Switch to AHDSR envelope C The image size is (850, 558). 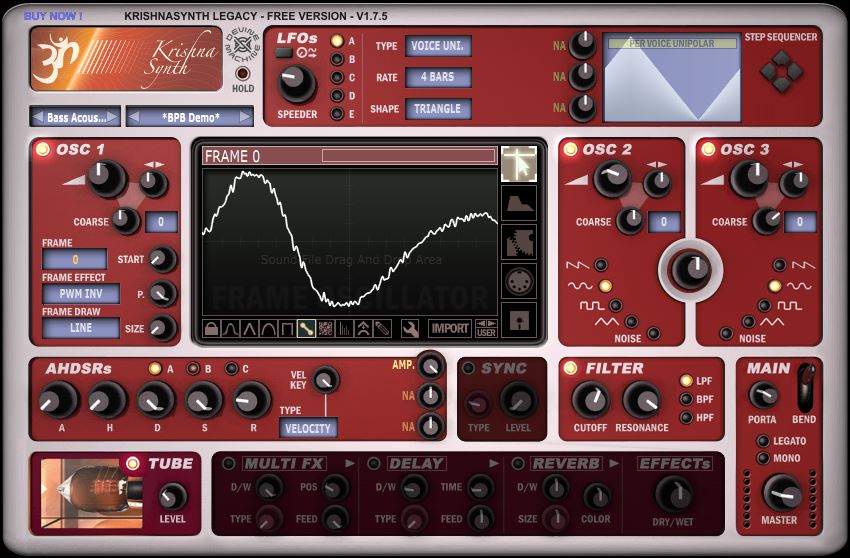231,369
